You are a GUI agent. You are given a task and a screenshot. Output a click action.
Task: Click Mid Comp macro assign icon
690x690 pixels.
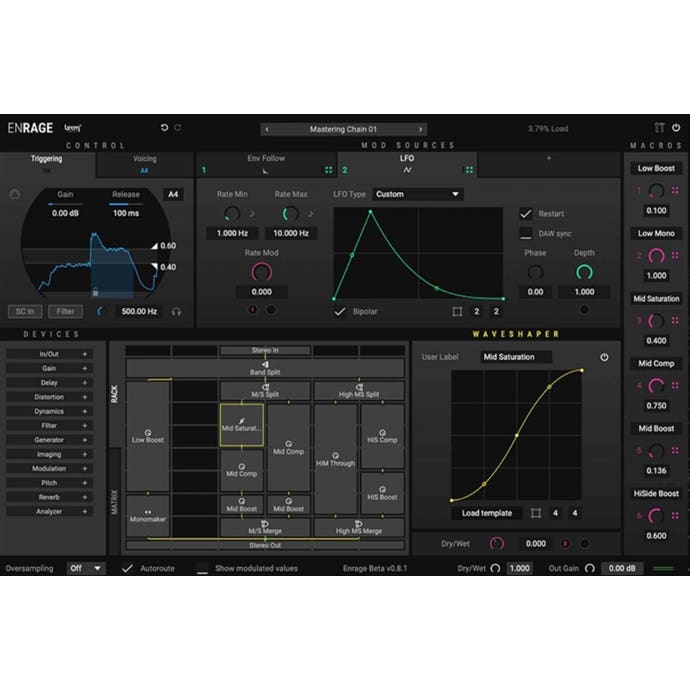[x=675, y=386]
